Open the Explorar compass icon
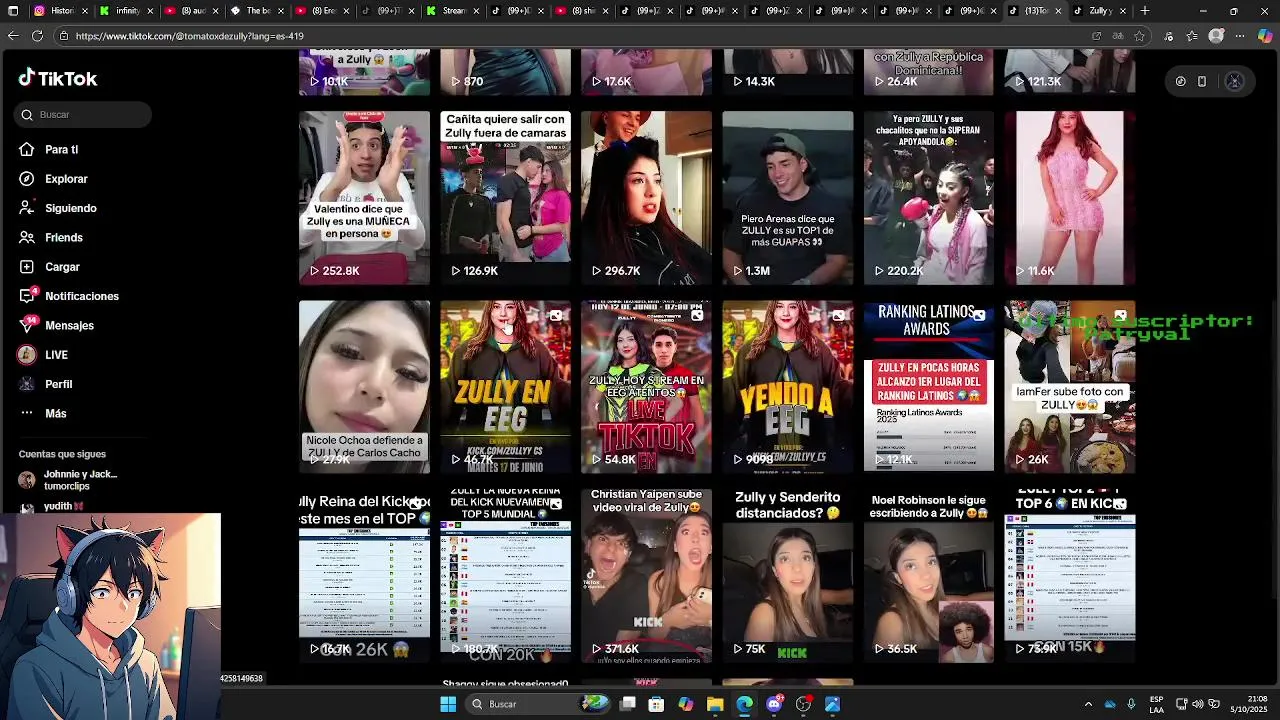This screenshot has width=1280, height=720. [26, 178]
